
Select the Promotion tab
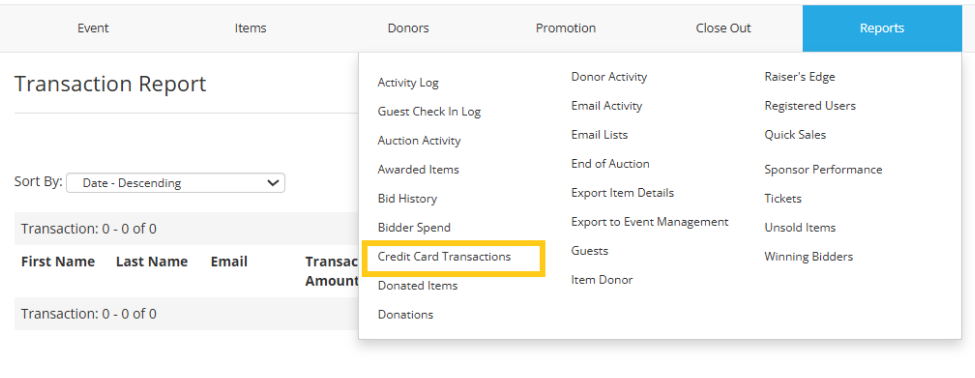coord(566,29)
